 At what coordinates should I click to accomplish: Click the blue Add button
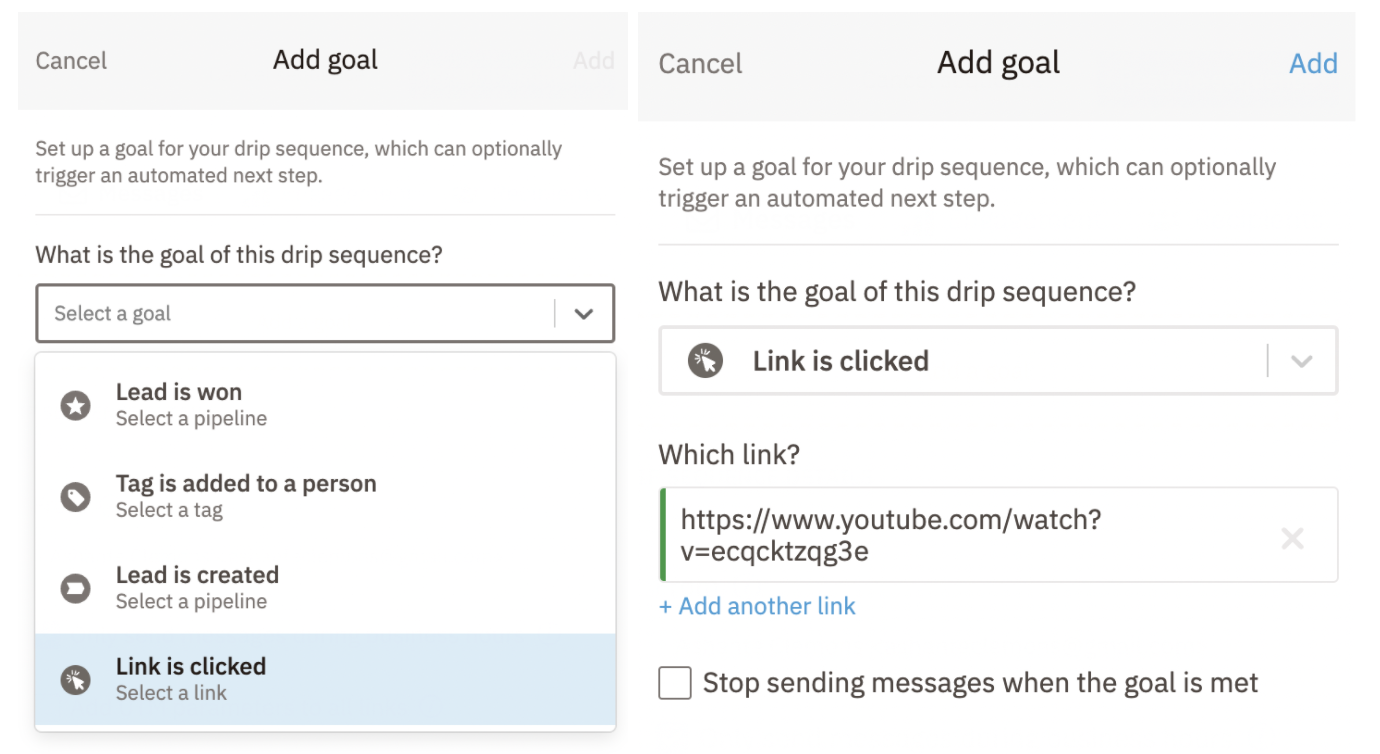(x=1312, y=64)
